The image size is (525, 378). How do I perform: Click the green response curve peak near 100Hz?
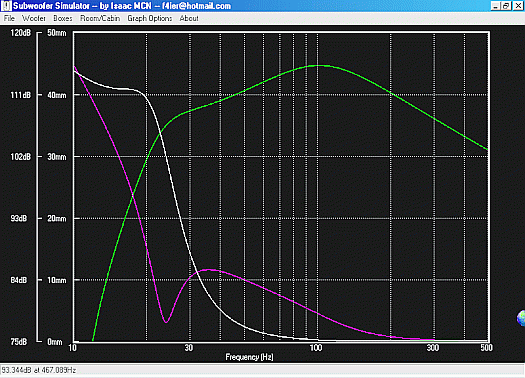click(318, 66)
